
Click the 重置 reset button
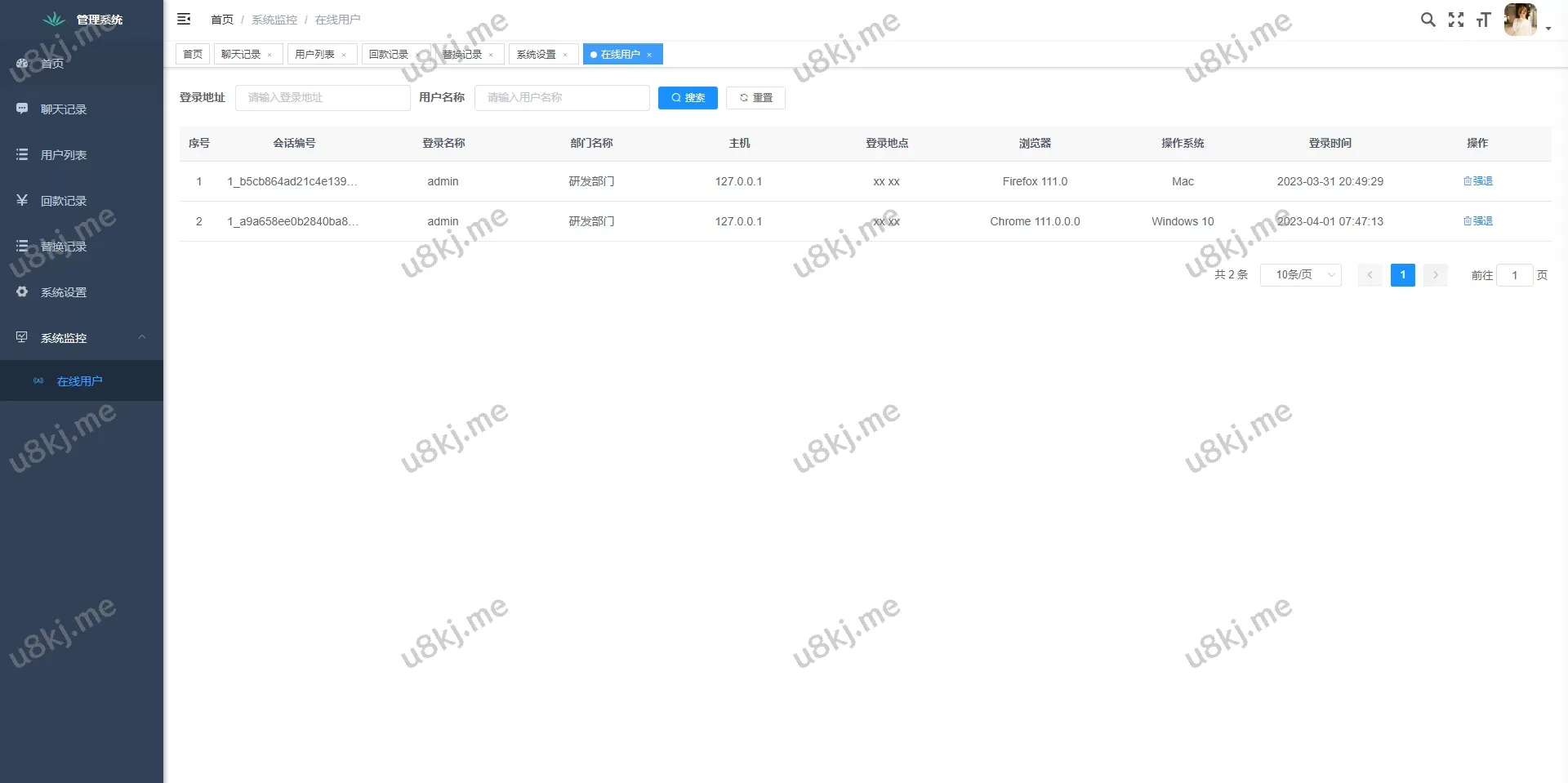(755, 98)
